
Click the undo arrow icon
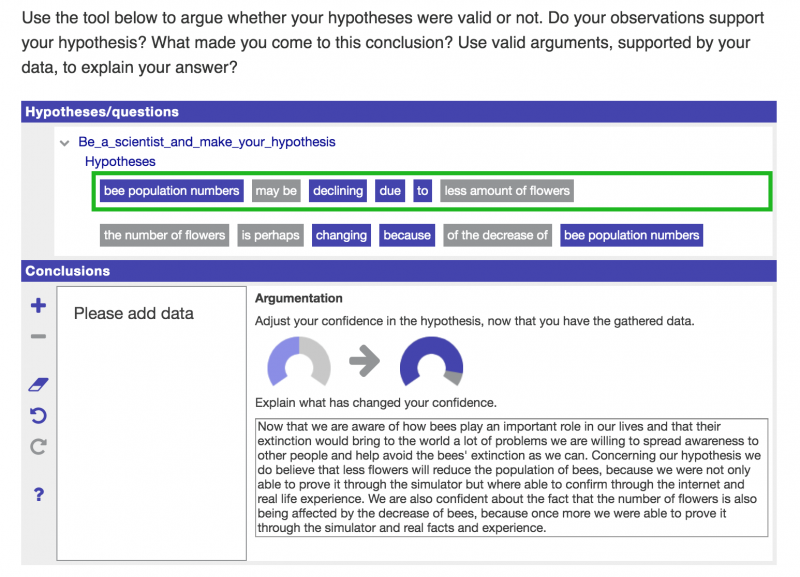(x=38, y=415)
